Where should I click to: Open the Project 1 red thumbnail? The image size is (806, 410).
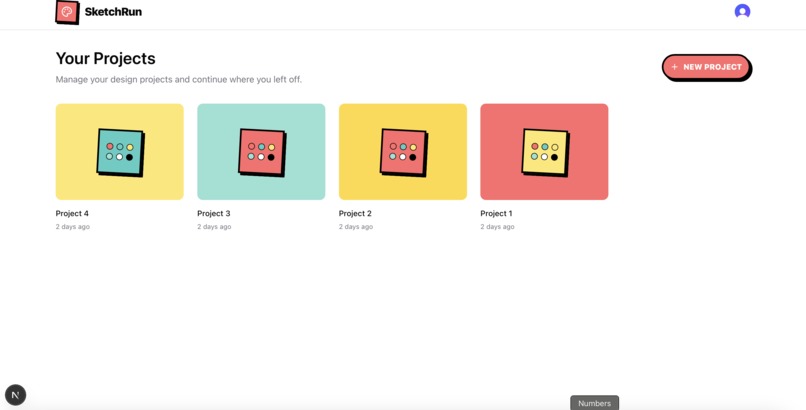click(x=544, y=152)
